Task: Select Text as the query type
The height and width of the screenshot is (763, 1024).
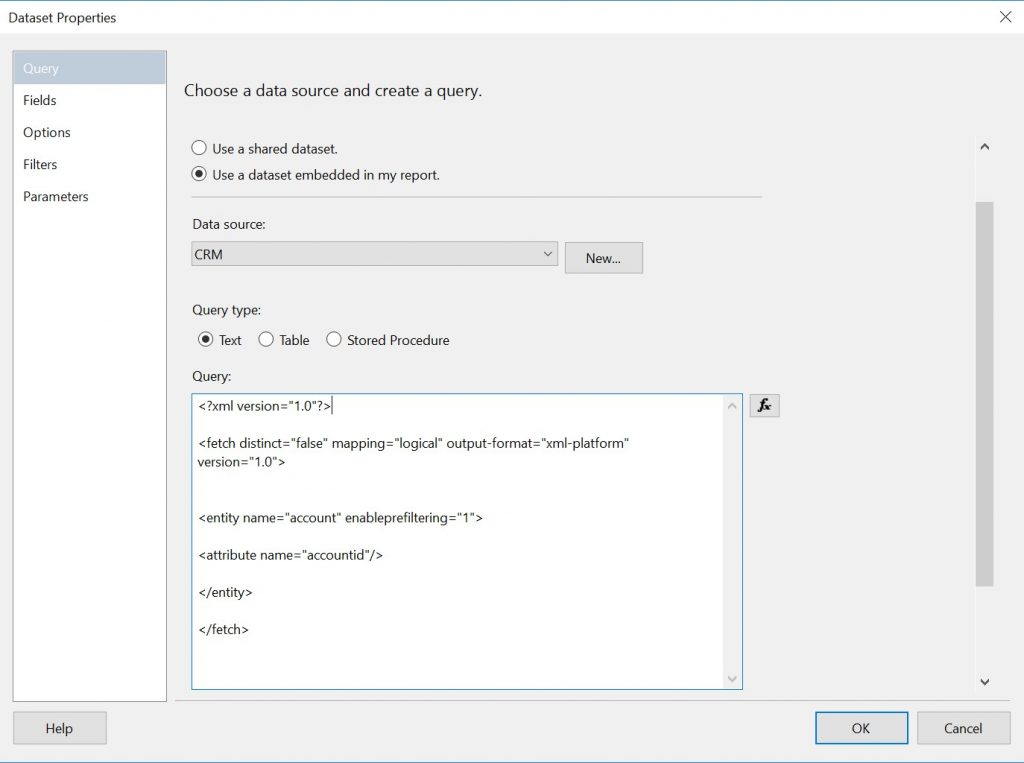Action: (207, 340)
